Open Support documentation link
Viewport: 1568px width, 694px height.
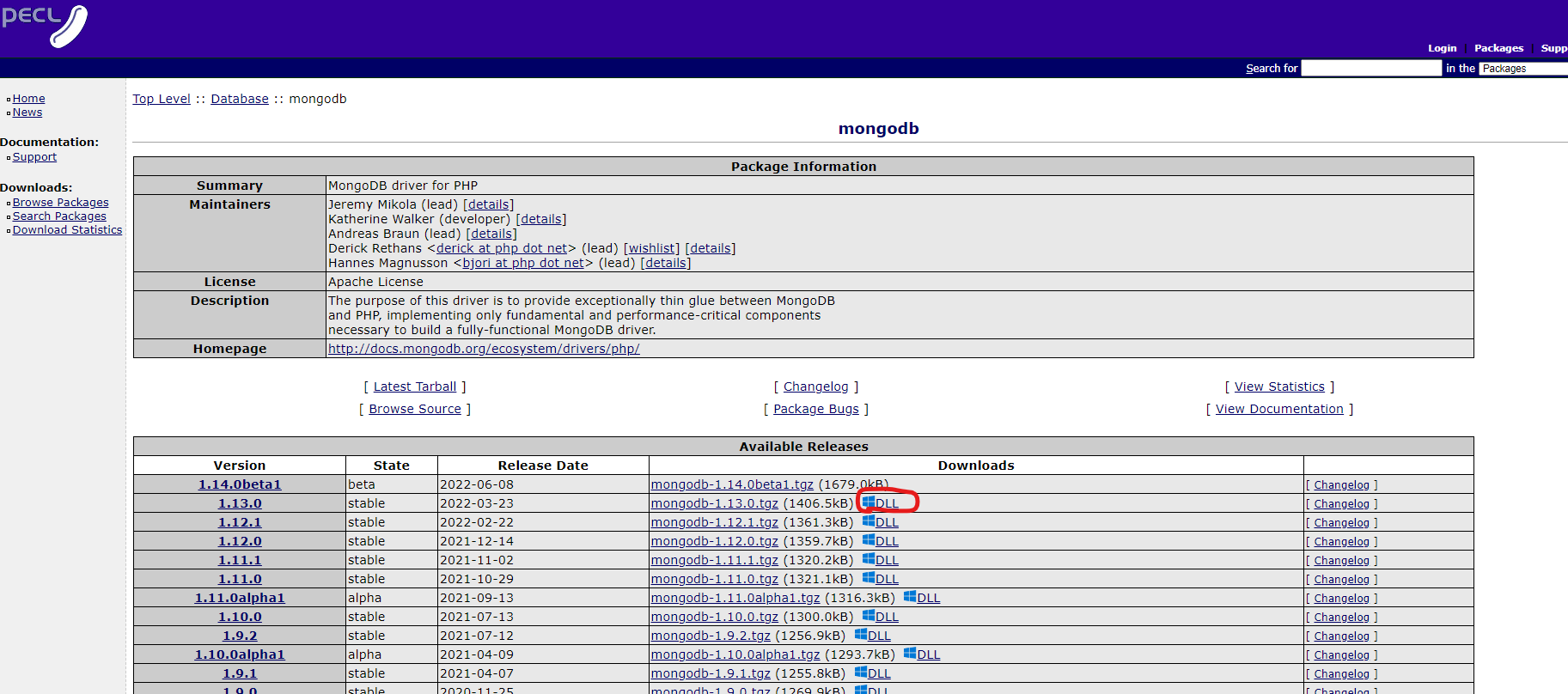pyautogui.click(x=34, y=157)
